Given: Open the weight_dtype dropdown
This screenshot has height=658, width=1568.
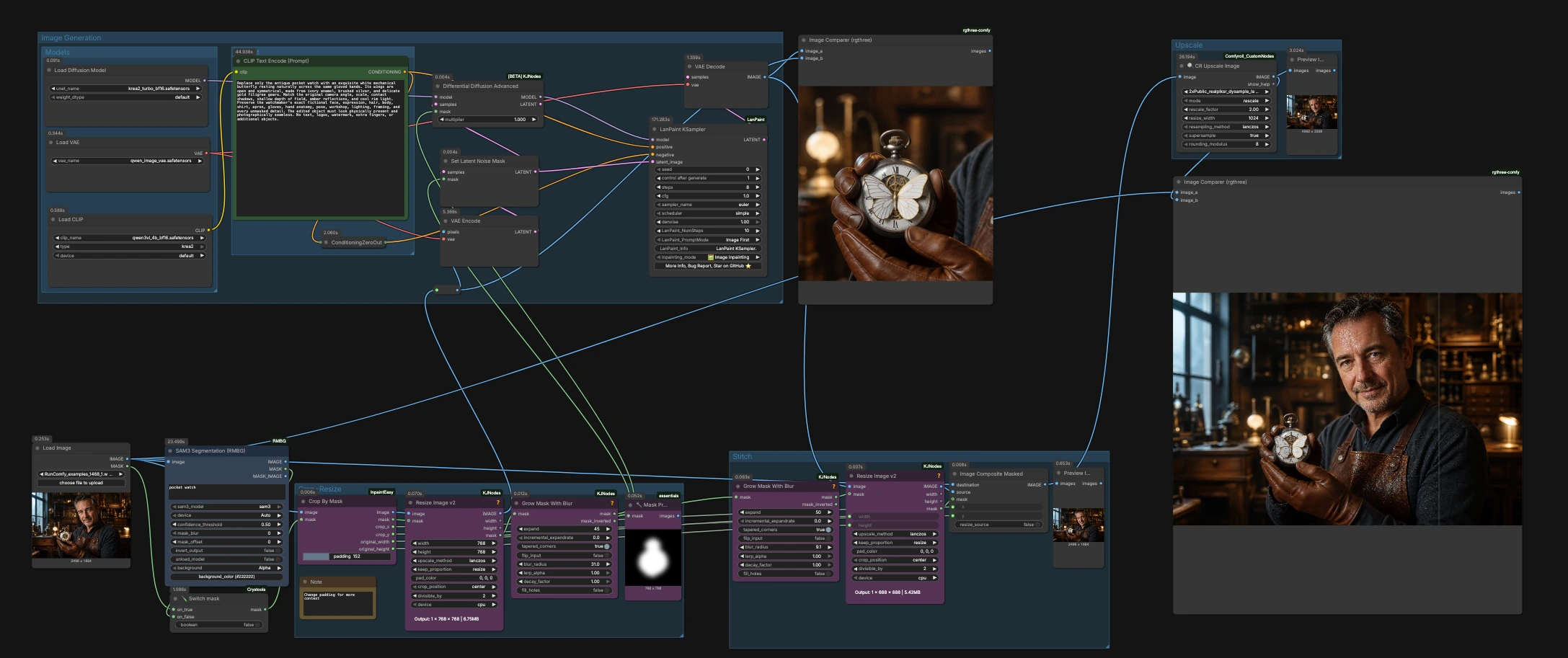Looking at the screenshot, I should click(x=125, y=97).
